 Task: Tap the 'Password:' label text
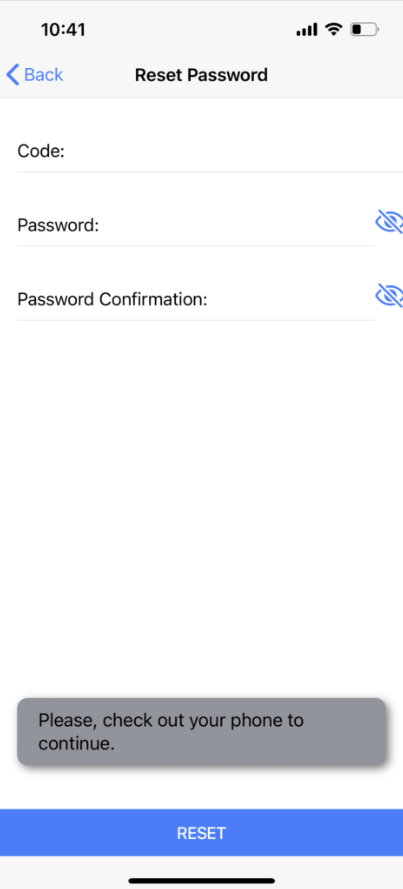(58, 226)
